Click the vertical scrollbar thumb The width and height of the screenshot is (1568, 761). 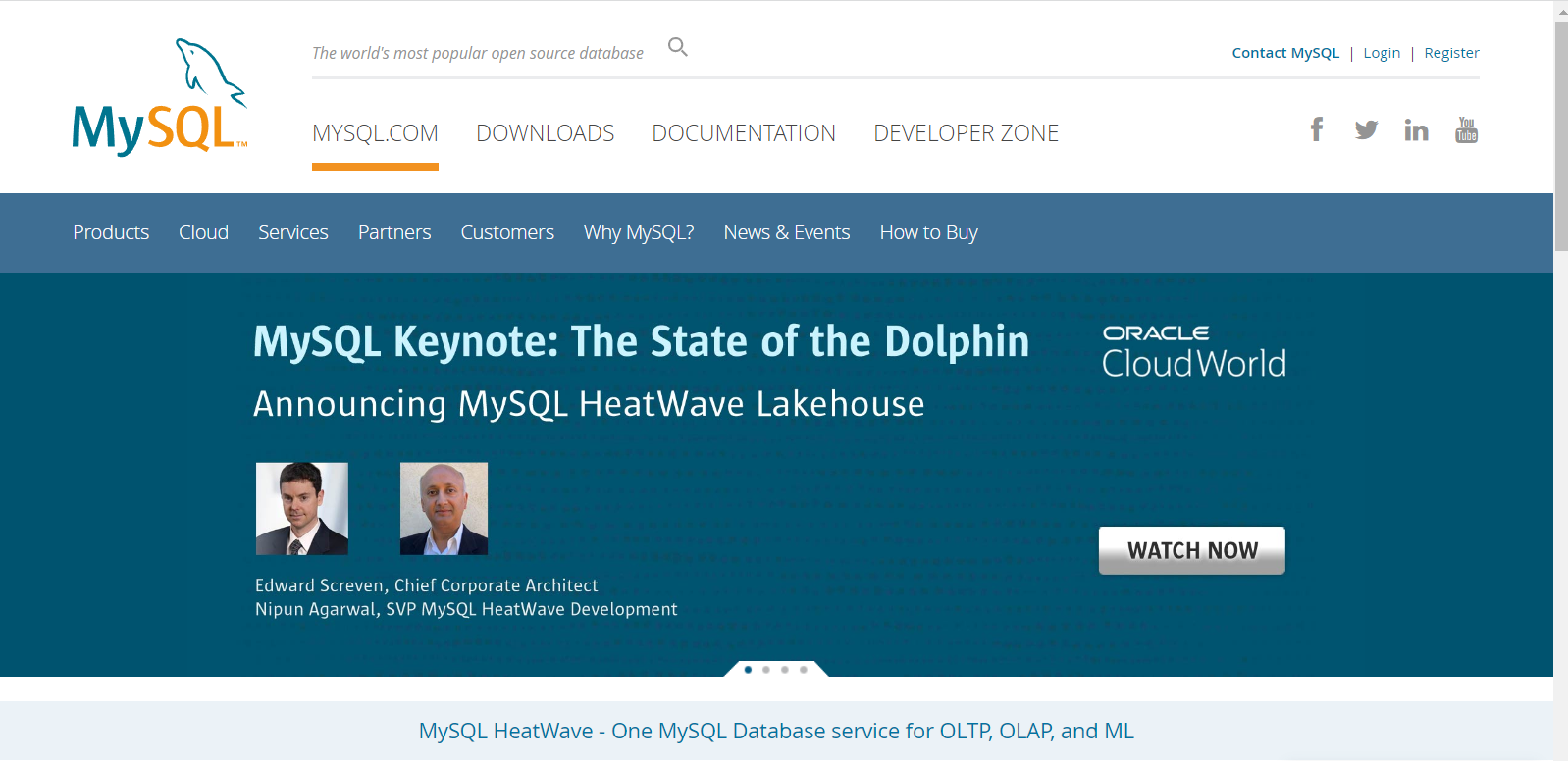click(x=1561, y=135)
